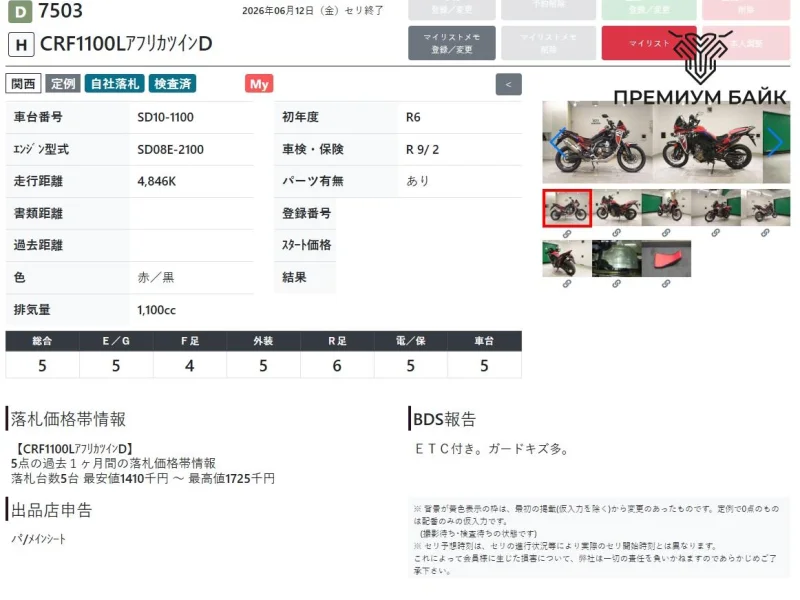This screenshot has width=800, height=600.
Task: Click link icon under first thumbnail
Action: click(567, 234)
